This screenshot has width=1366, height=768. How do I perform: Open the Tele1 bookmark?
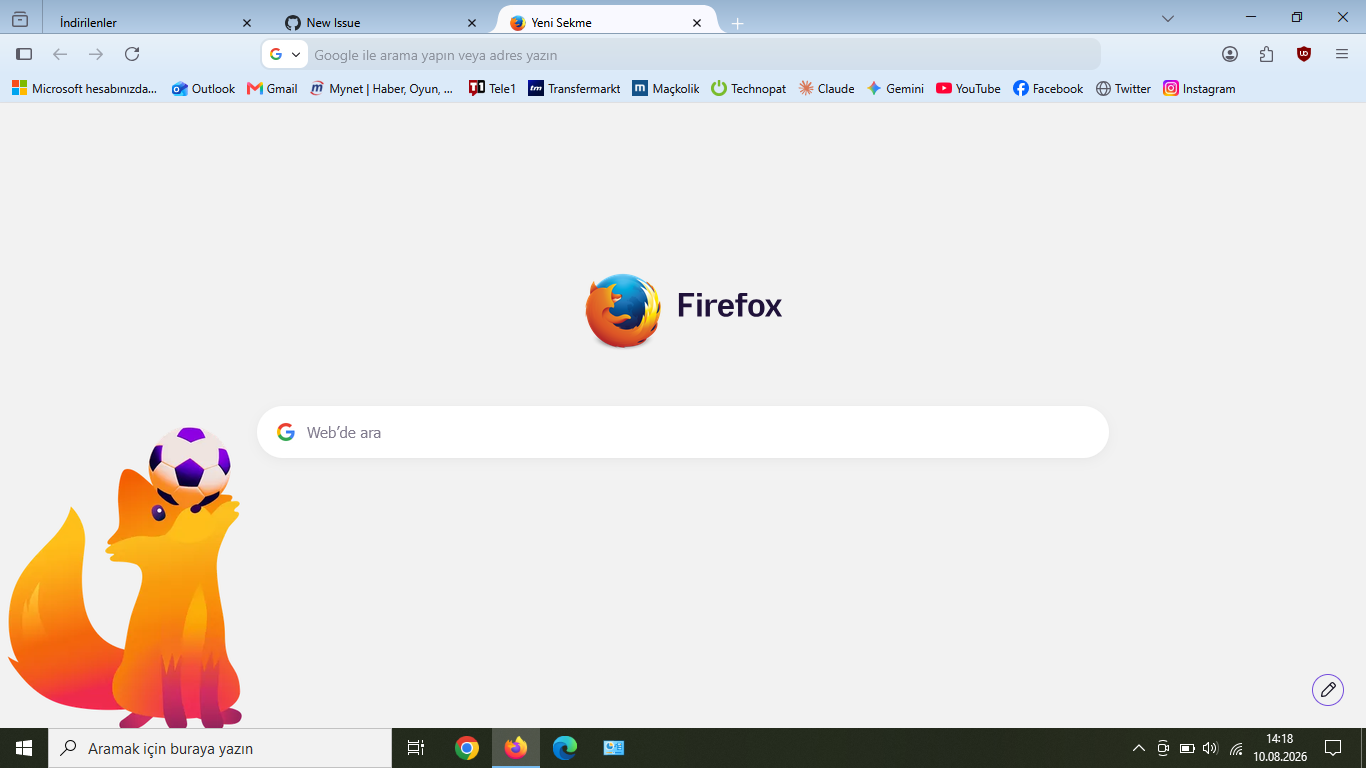click(492, 89)
